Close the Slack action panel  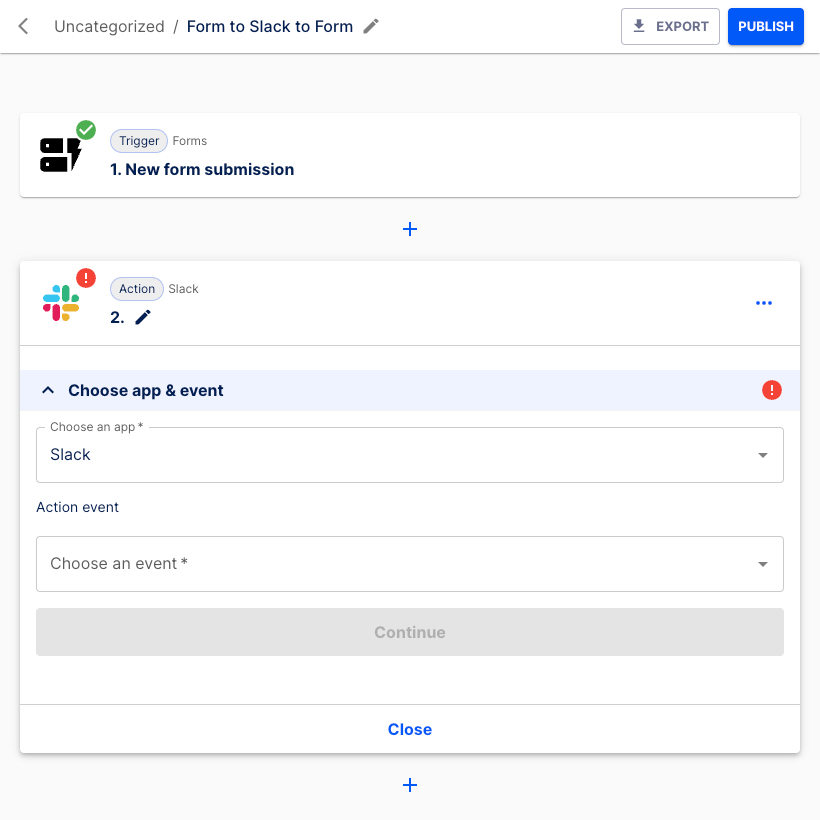tap(409, 729)
